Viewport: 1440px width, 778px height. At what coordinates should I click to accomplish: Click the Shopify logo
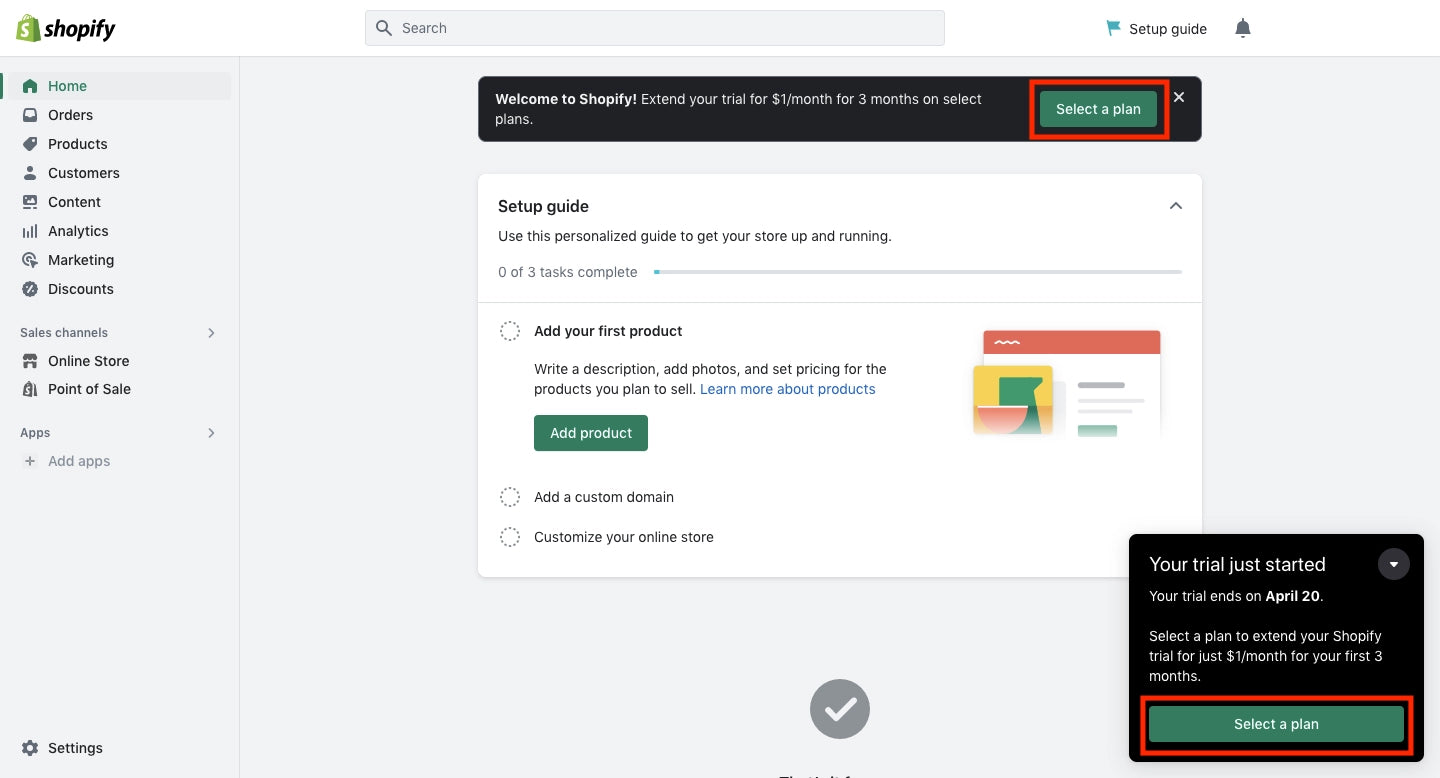[66, 28]
